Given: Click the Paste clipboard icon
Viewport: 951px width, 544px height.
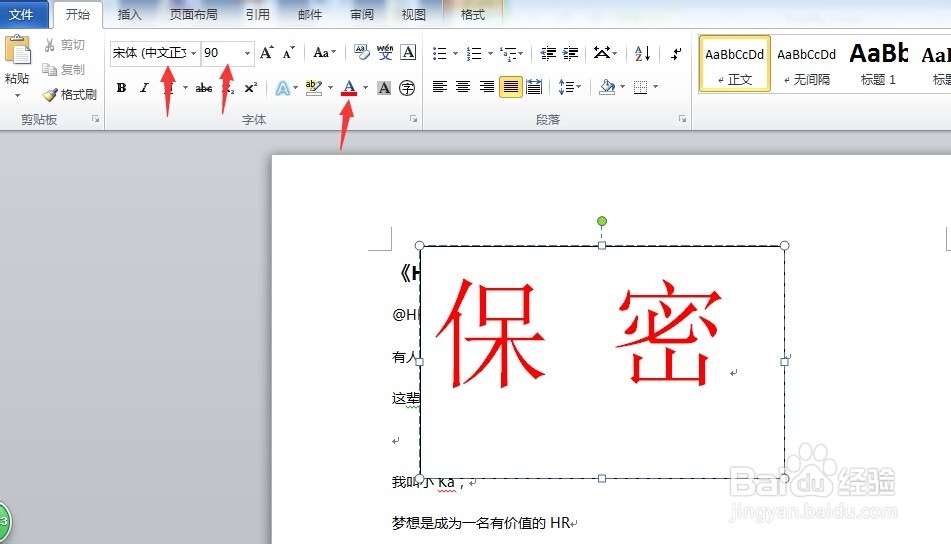Looking at the screenshot, I should [x=18, y=50].
